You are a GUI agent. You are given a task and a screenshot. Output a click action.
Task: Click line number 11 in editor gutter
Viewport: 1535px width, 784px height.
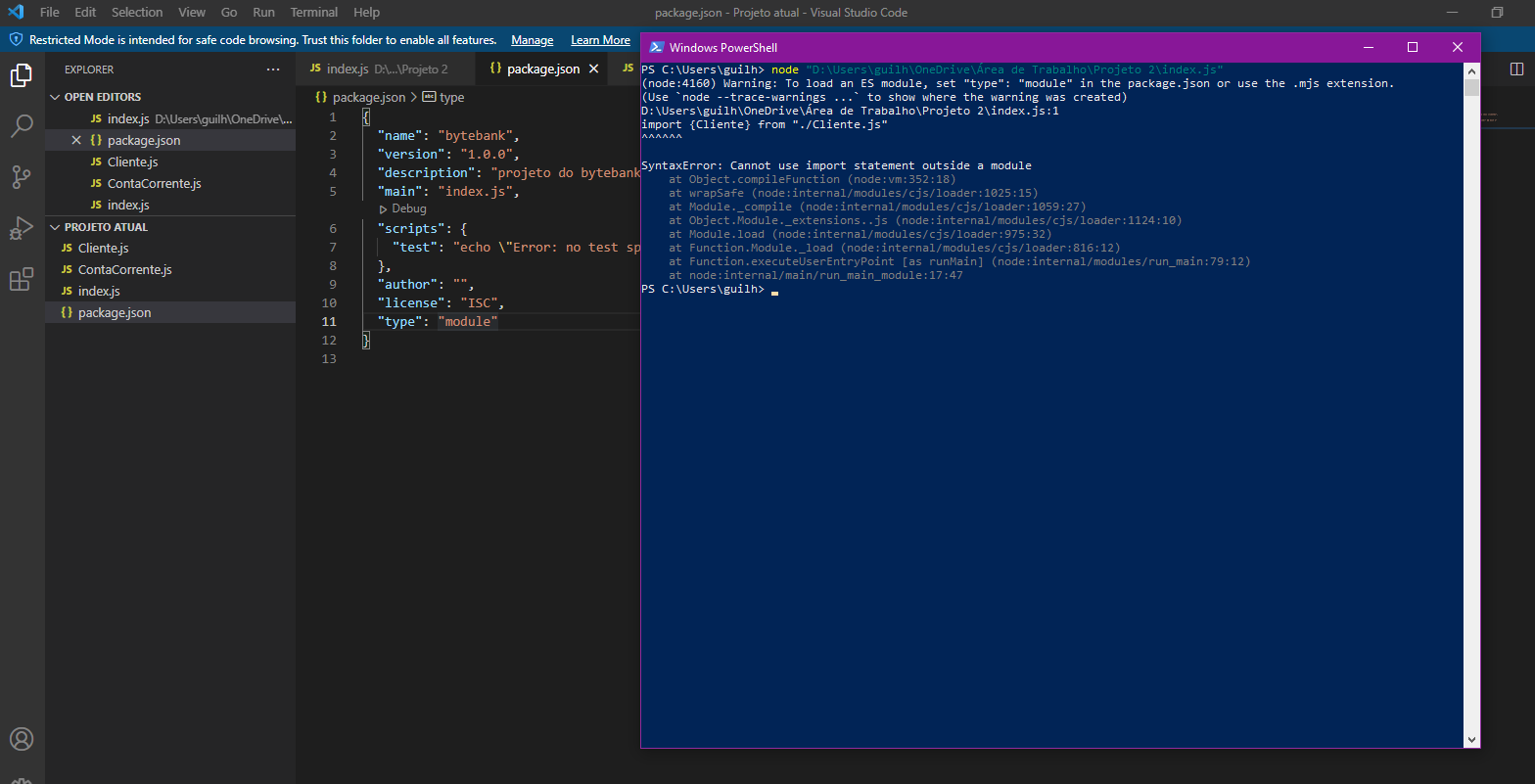(x=329, y=321)
